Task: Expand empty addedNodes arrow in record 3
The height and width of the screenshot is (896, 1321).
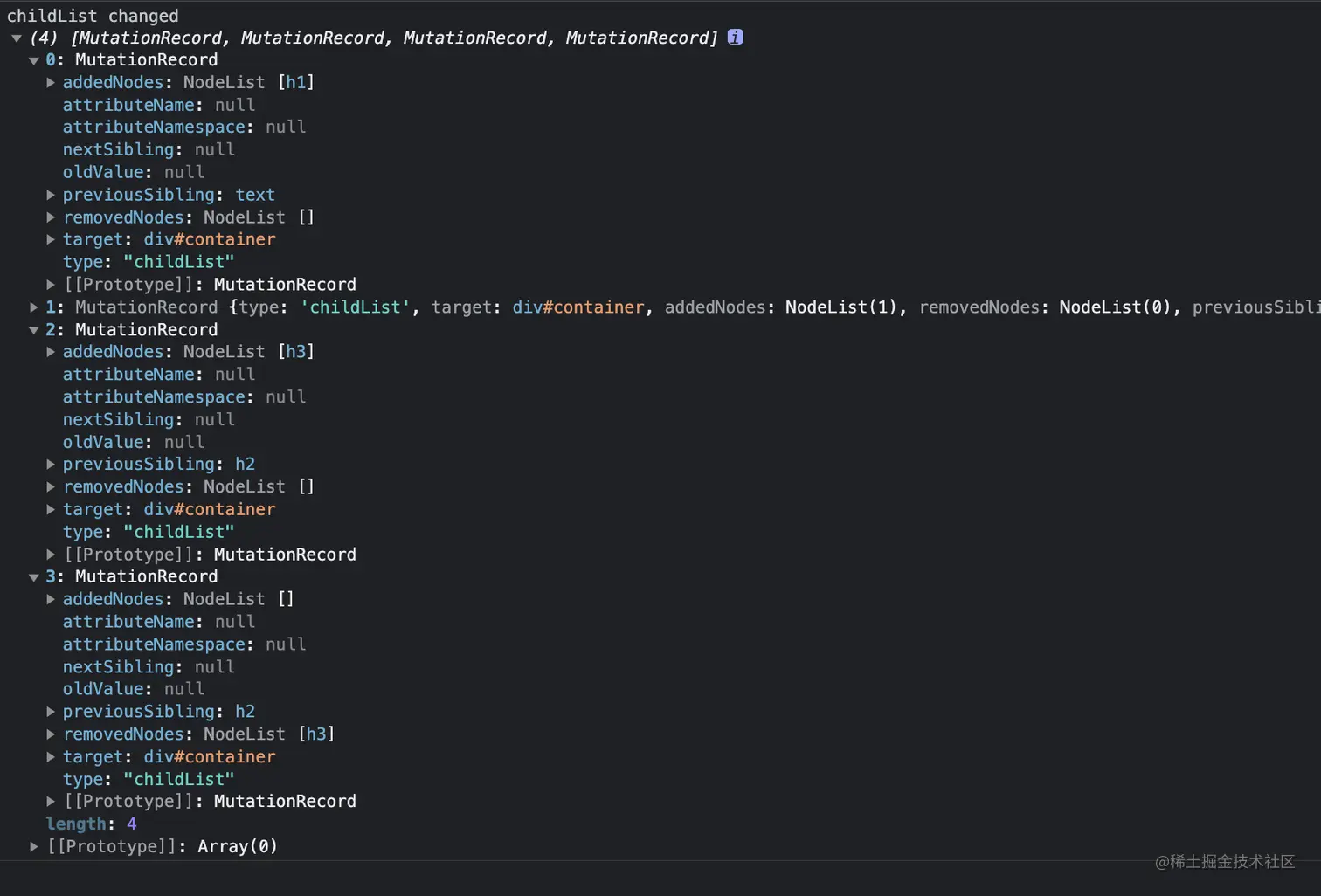Action: 51,599
